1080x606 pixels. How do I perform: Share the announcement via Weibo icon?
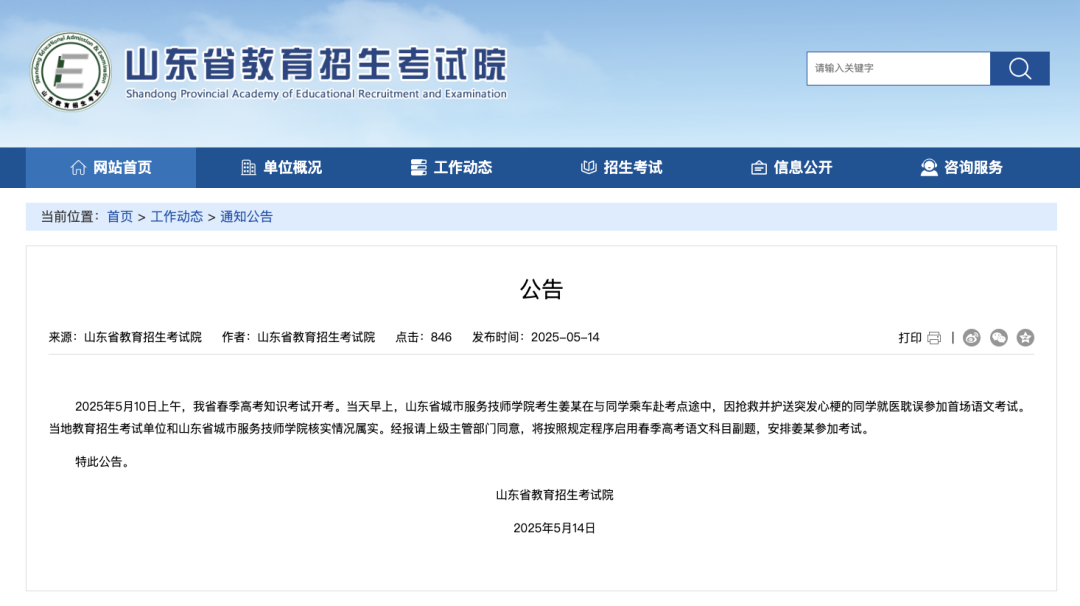coord(971,337)
